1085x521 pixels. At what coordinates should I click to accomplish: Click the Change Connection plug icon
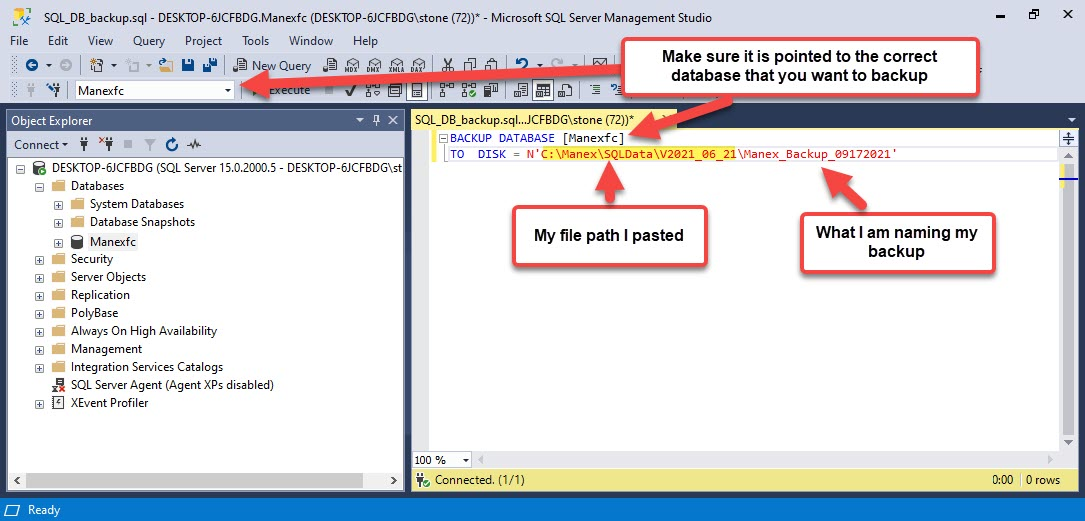click(53, 90)
